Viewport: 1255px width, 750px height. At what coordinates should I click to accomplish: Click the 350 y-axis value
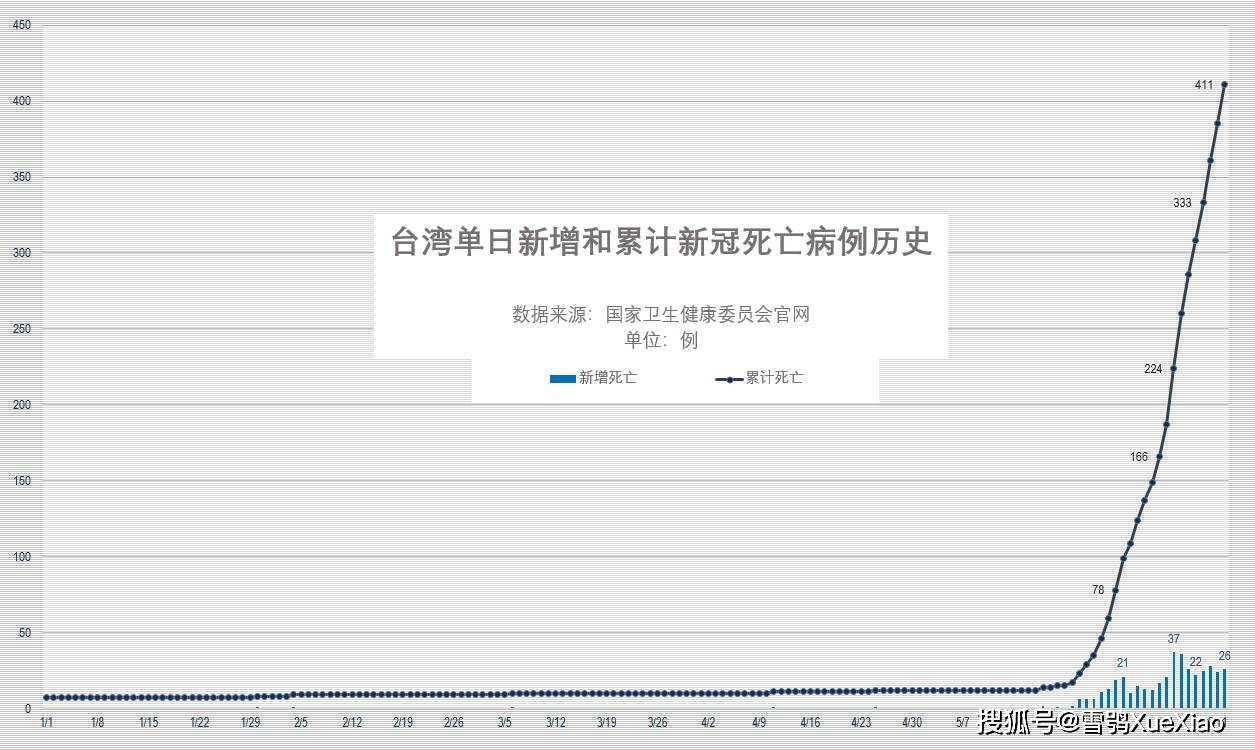(23, 177)
